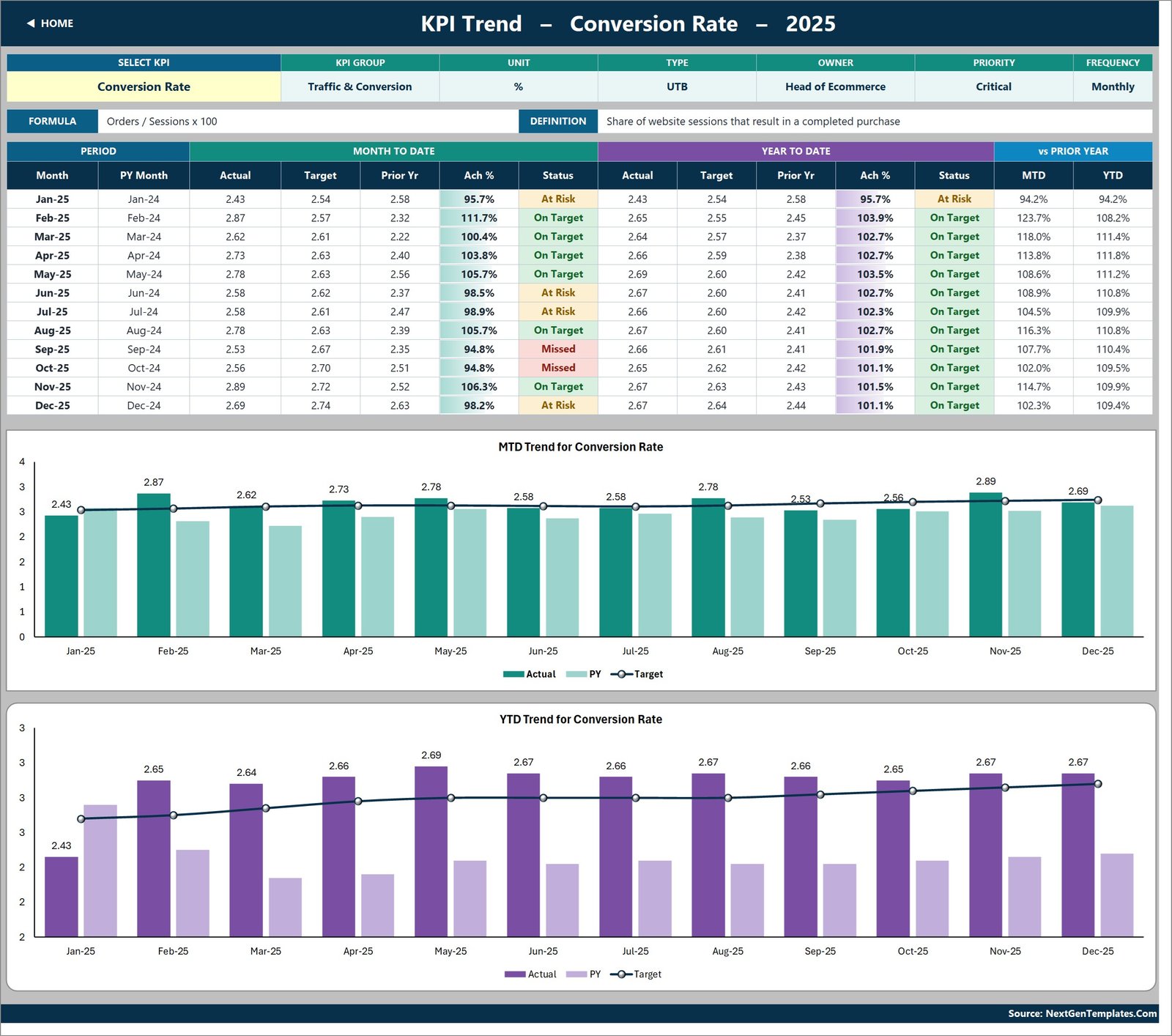1172x1036 pixels.
Task: Open the Conversion Rate KPI selector
Action: click(x=144, y=86)
